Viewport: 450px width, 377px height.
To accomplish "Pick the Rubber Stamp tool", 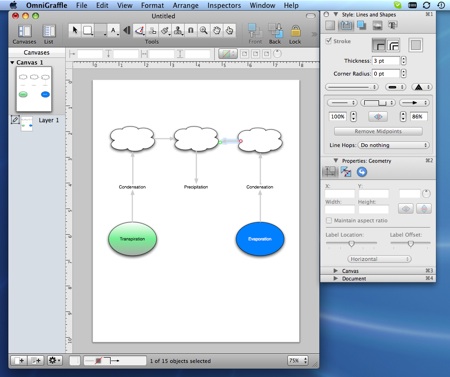I will pyautogui.click(x=178, y=31).
